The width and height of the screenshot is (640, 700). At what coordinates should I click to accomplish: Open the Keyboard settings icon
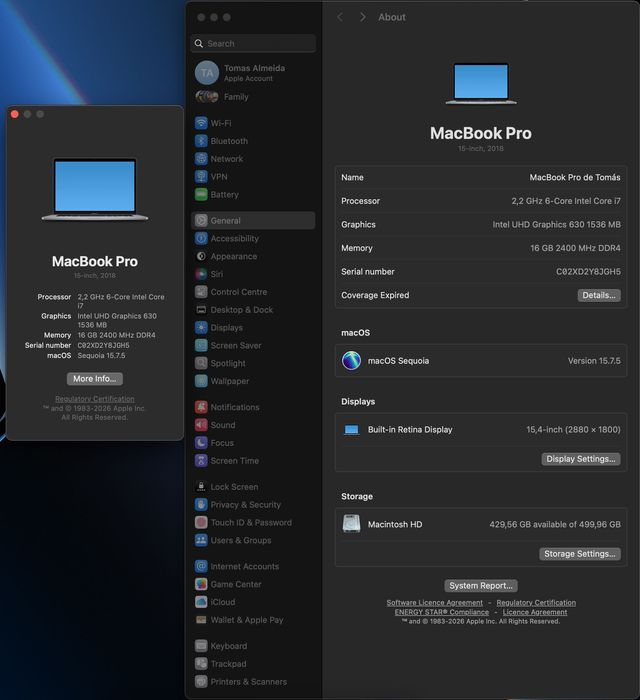click(201, 646)
